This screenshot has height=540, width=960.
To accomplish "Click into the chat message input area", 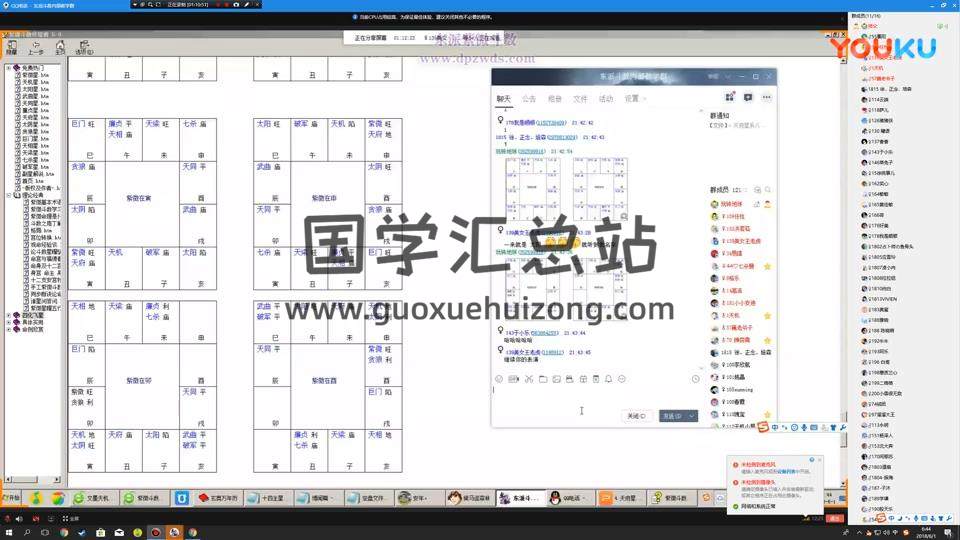I will 590,397.
